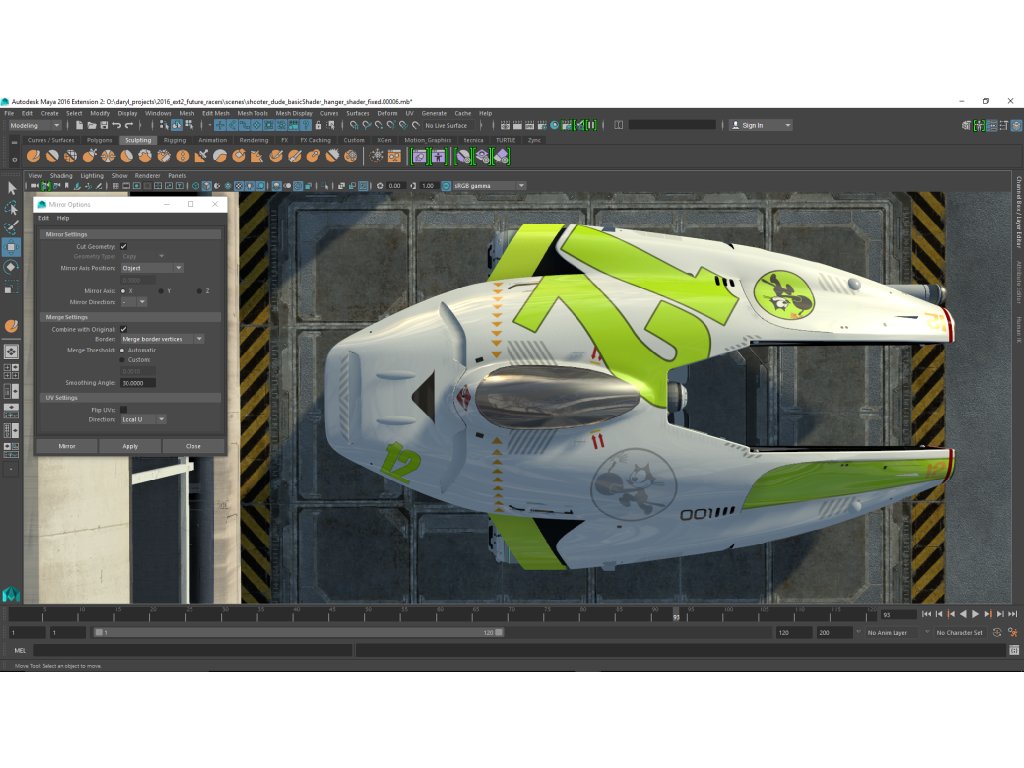This screenshot has width=1024, height=768.
Task: Choose the Rotate tool in the toolbox
Action: 11,267
